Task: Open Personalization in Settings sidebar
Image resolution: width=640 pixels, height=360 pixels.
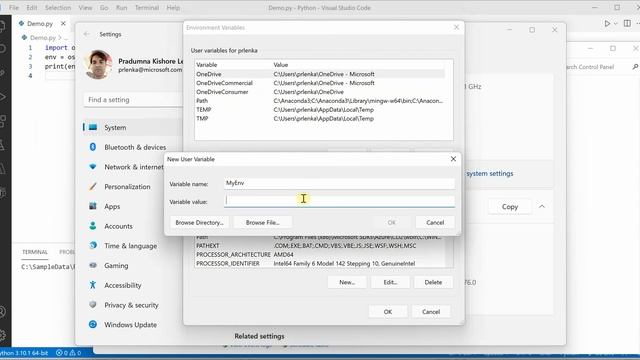Action: pos(124,187)
